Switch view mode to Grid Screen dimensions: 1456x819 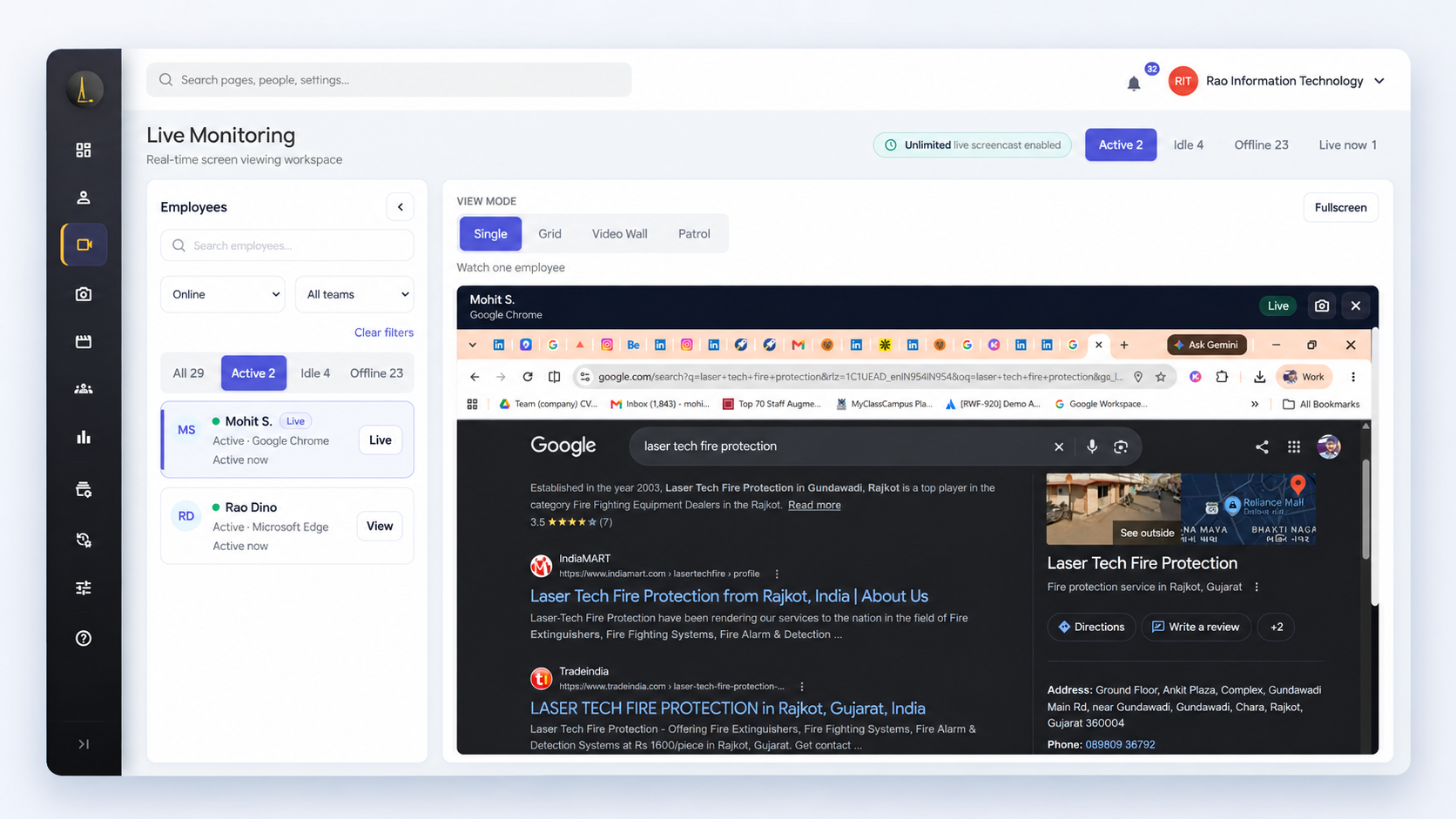pyautogui.click(x=549, y=233)
